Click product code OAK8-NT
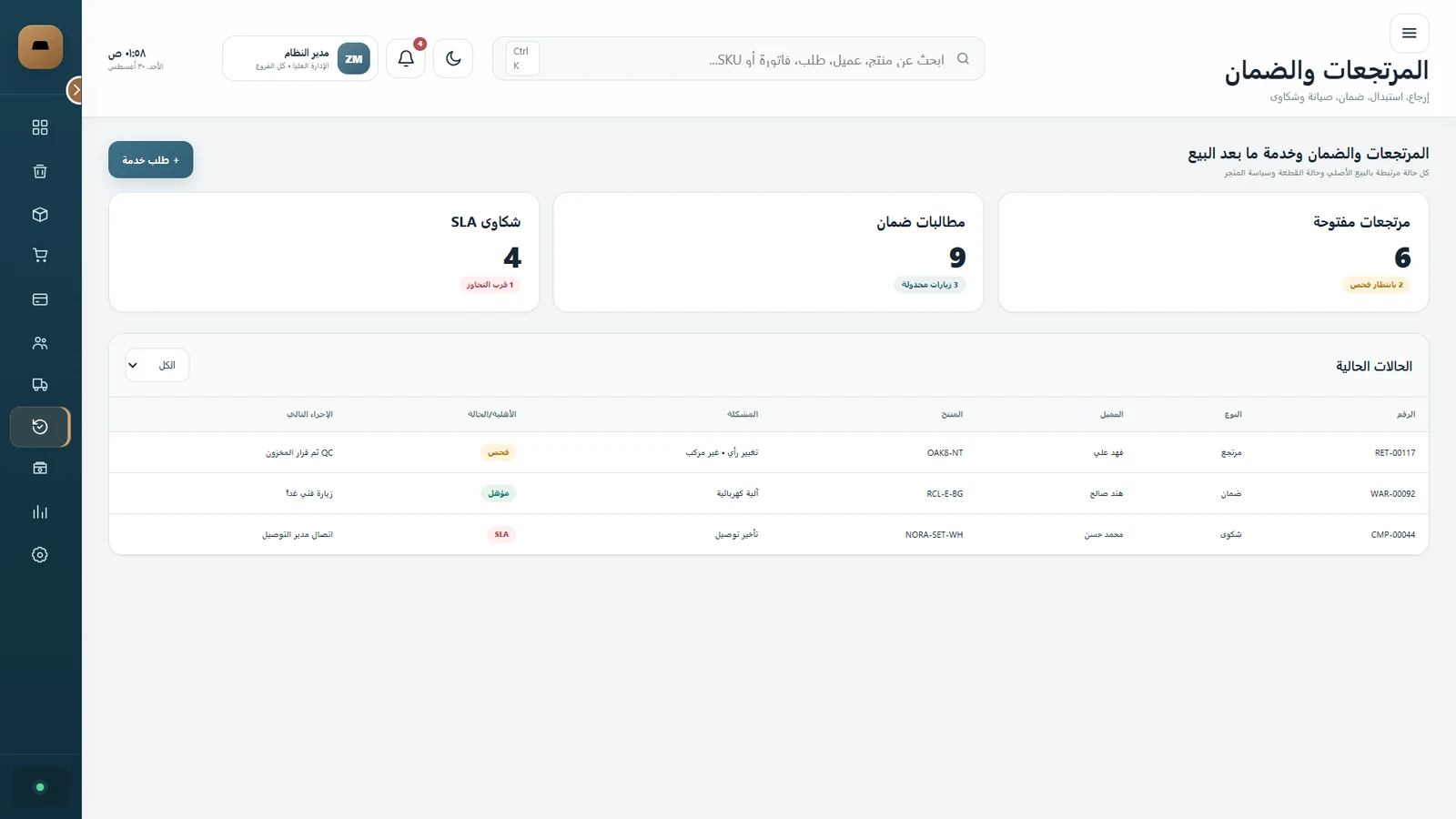Screen dimensions: 1456x819 pos(945,452)
